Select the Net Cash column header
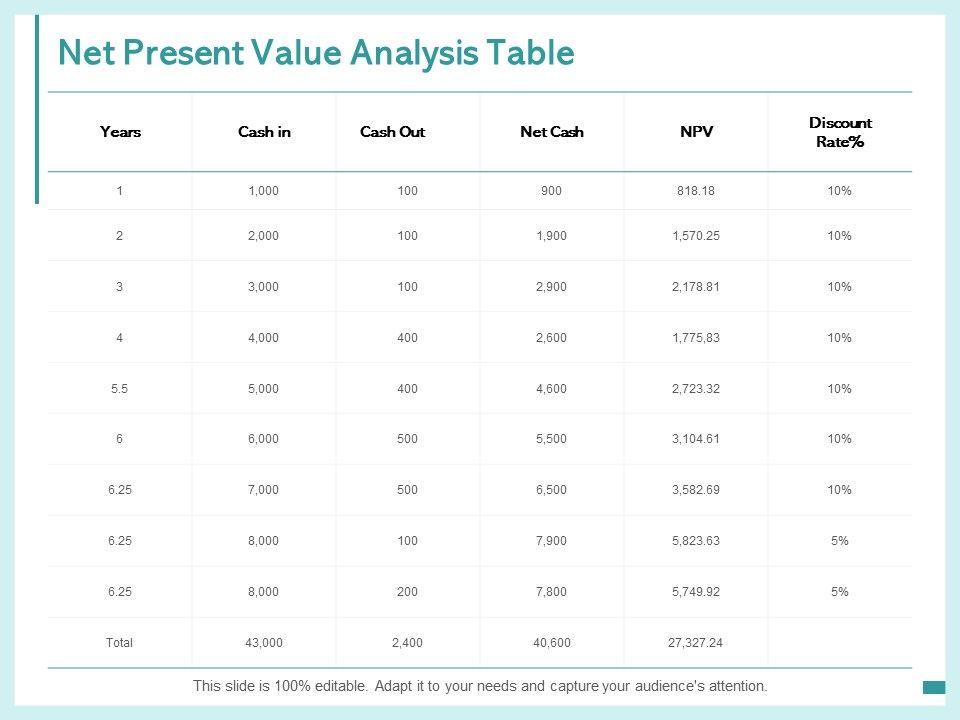This screenshot has width=960, height=720. tap(552, 132)
